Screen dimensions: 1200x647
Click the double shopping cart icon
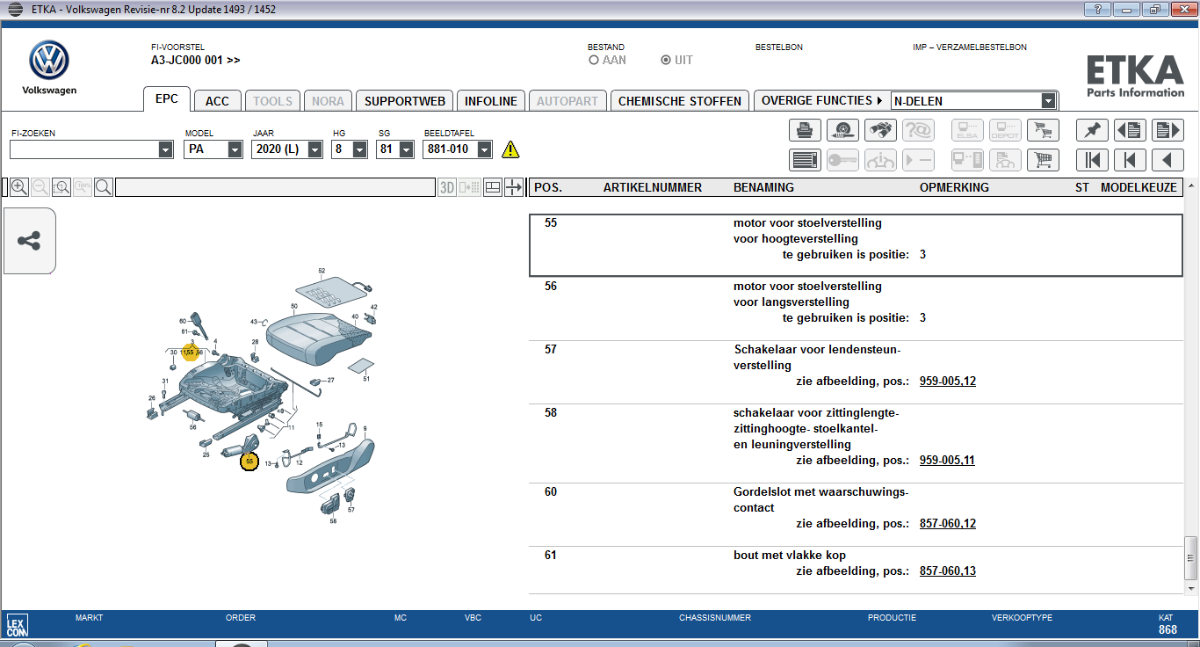(x=1043, y=130)
